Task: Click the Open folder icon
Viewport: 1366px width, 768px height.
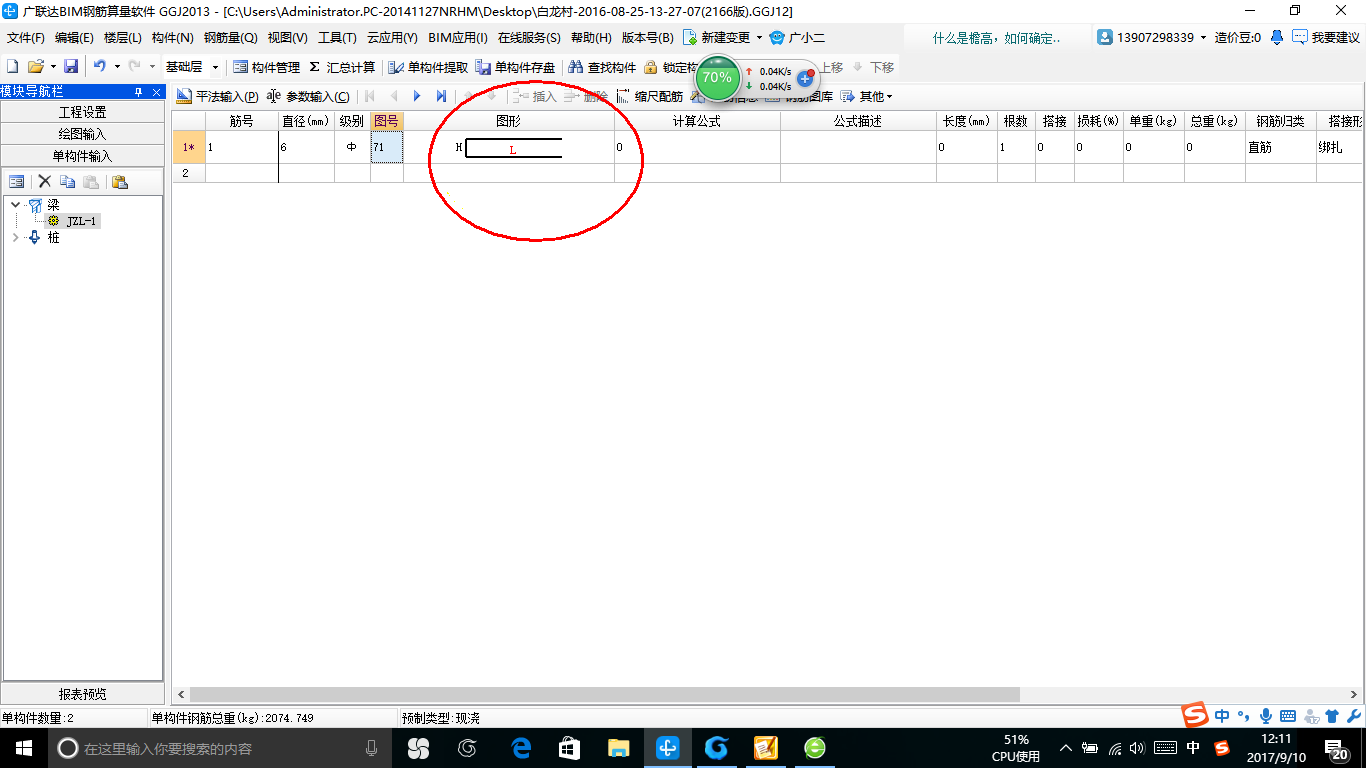Action: (35, 67)
